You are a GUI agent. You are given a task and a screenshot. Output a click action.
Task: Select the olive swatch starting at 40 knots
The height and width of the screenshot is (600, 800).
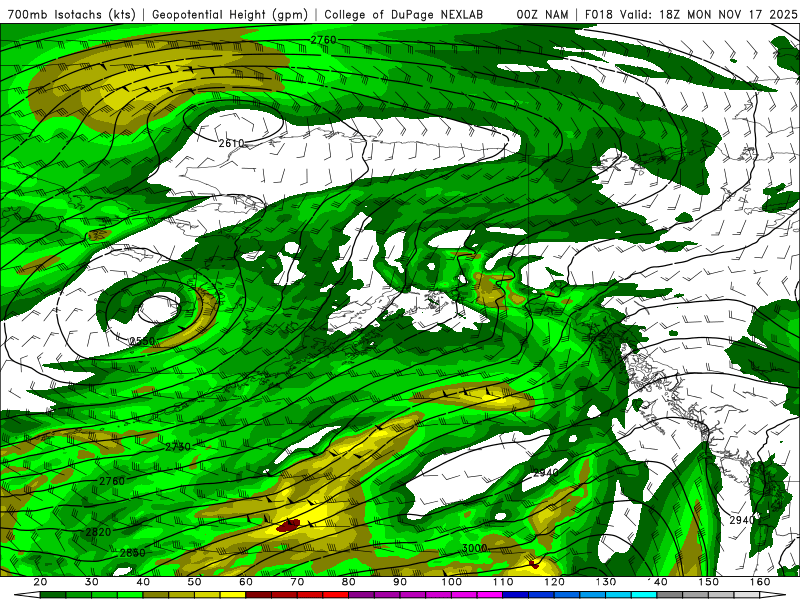(x=156, y=594)
